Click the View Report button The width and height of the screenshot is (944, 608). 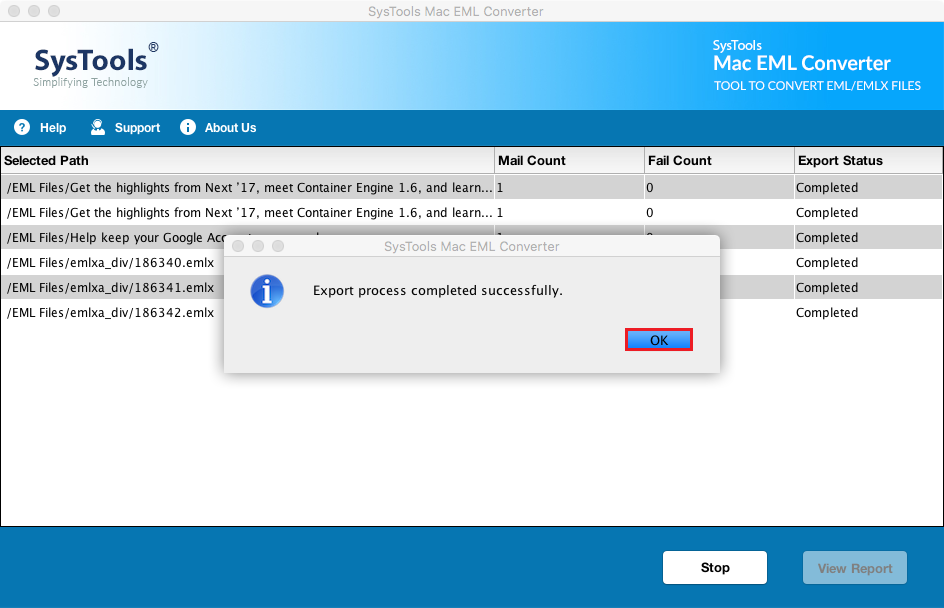(x=855, y=568)
